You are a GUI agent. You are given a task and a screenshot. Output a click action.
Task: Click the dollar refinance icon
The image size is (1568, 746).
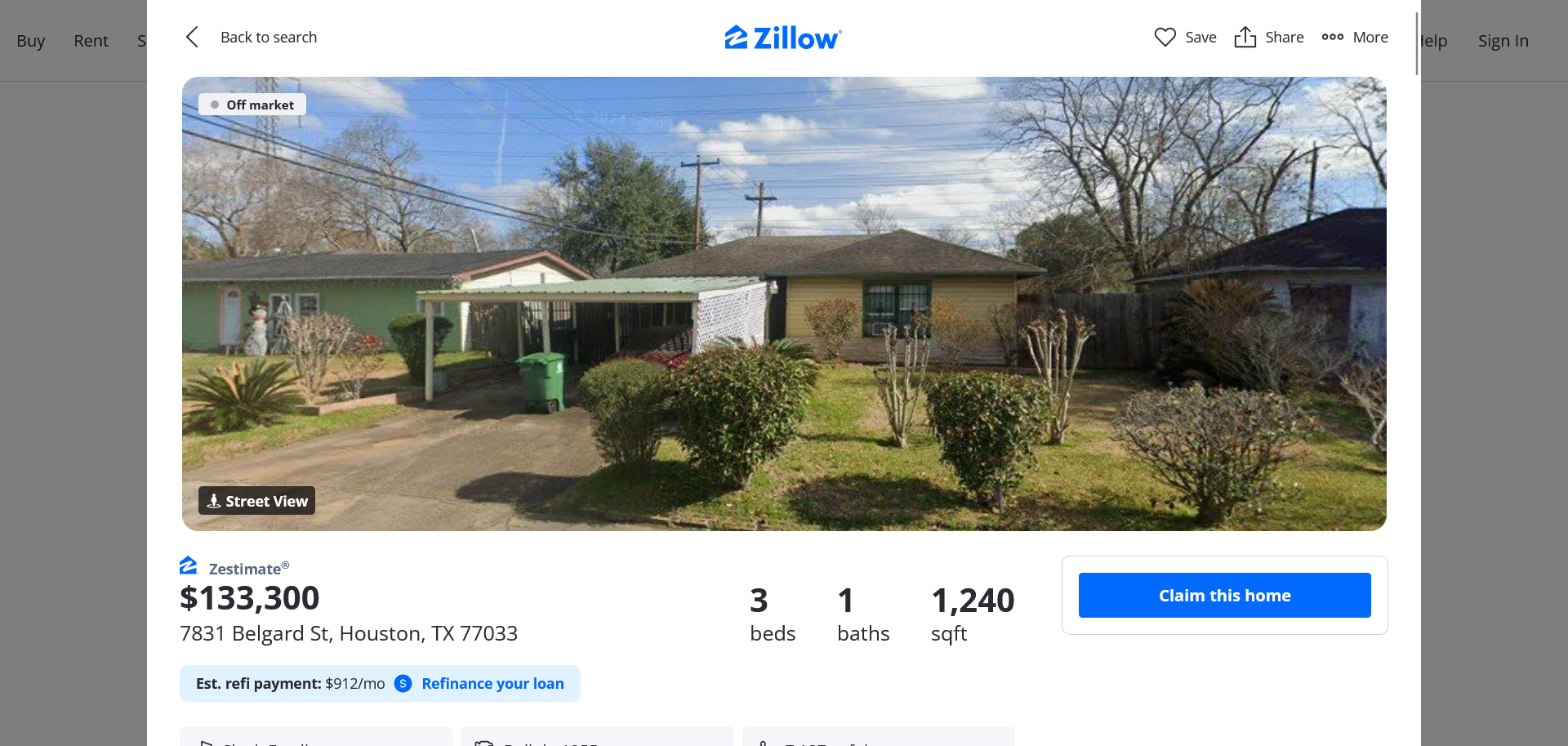pos(403,683)
